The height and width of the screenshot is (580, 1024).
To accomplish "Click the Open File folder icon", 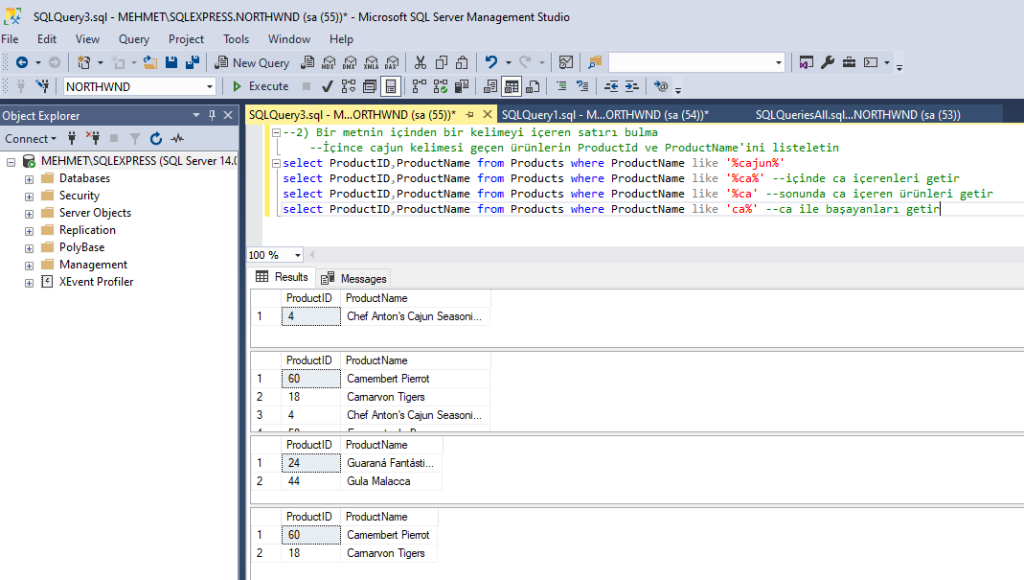I will [150, 63].
